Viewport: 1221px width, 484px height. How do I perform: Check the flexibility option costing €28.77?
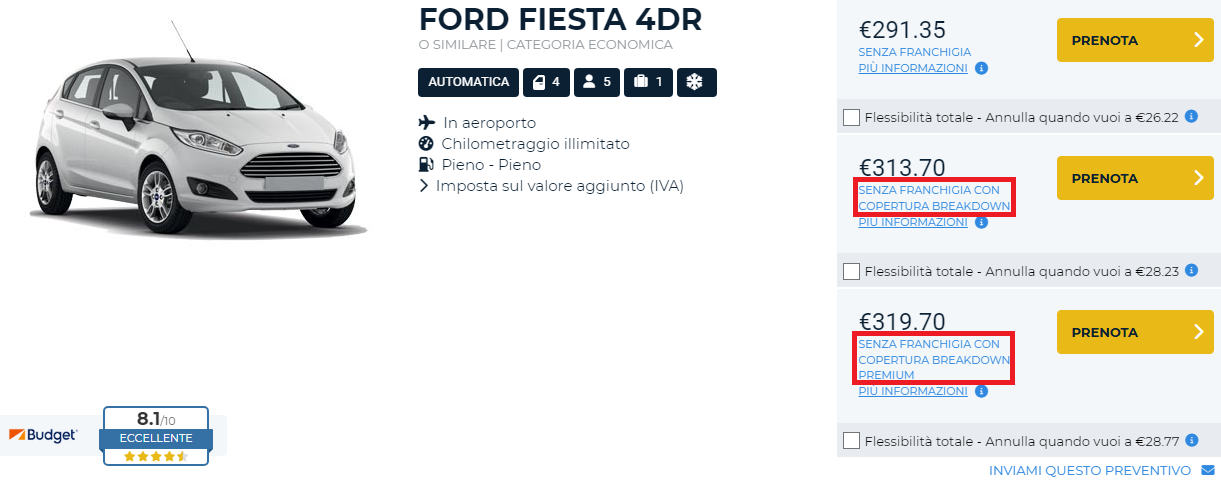coord(851,440)
